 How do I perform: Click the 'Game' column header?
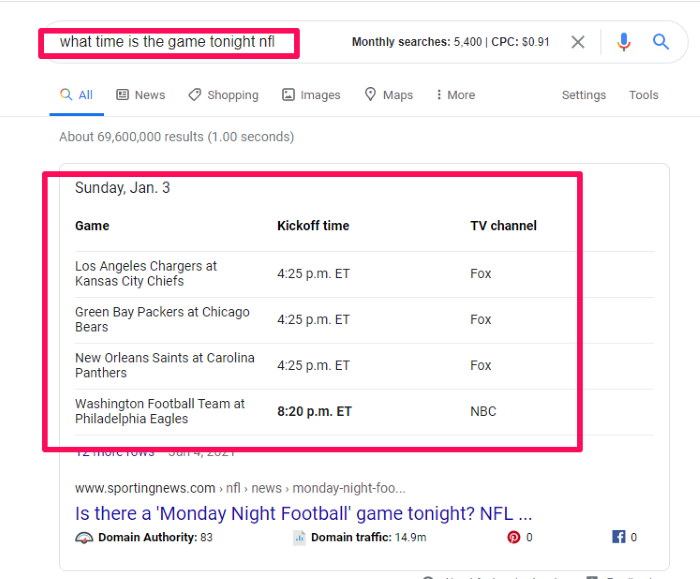92,225
